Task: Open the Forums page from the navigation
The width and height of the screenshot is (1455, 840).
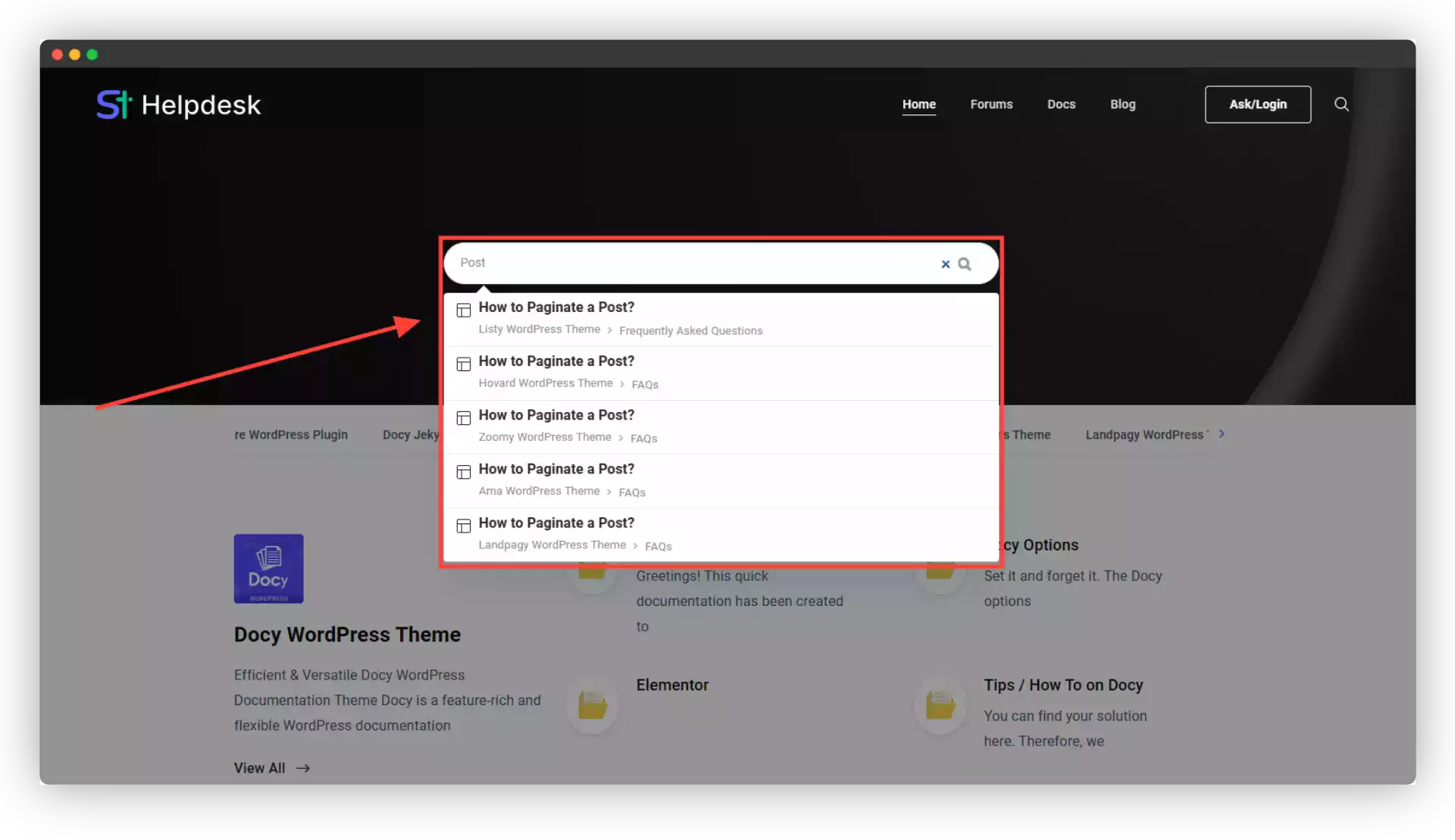Action: pos(991,104)
